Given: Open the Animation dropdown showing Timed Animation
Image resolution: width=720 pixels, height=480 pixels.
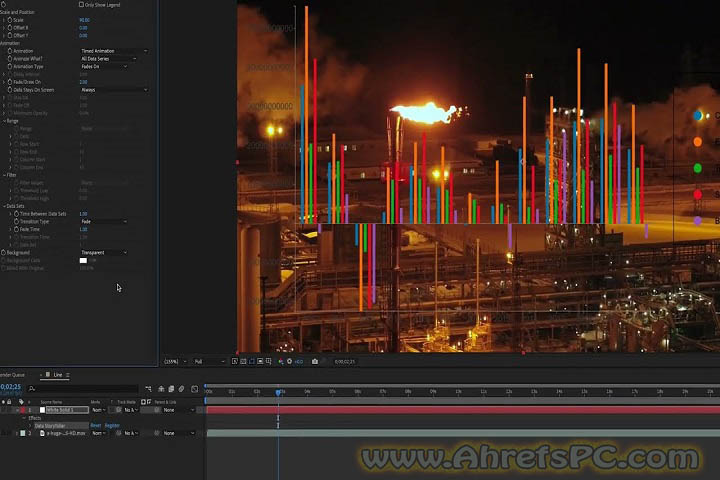Looking at the screenshot, I should [114, 51].
